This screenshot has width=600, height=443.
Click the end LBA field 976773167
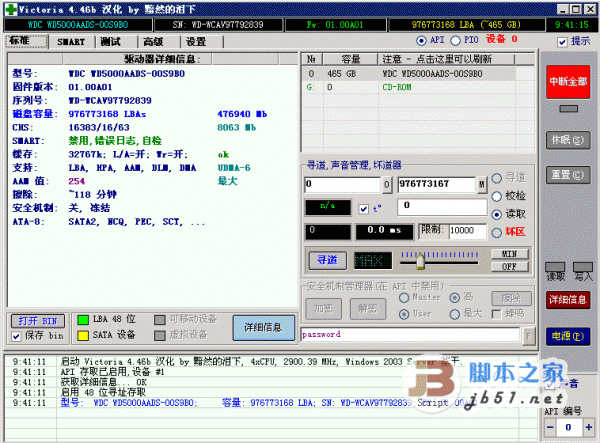click(x=437, y=184)
